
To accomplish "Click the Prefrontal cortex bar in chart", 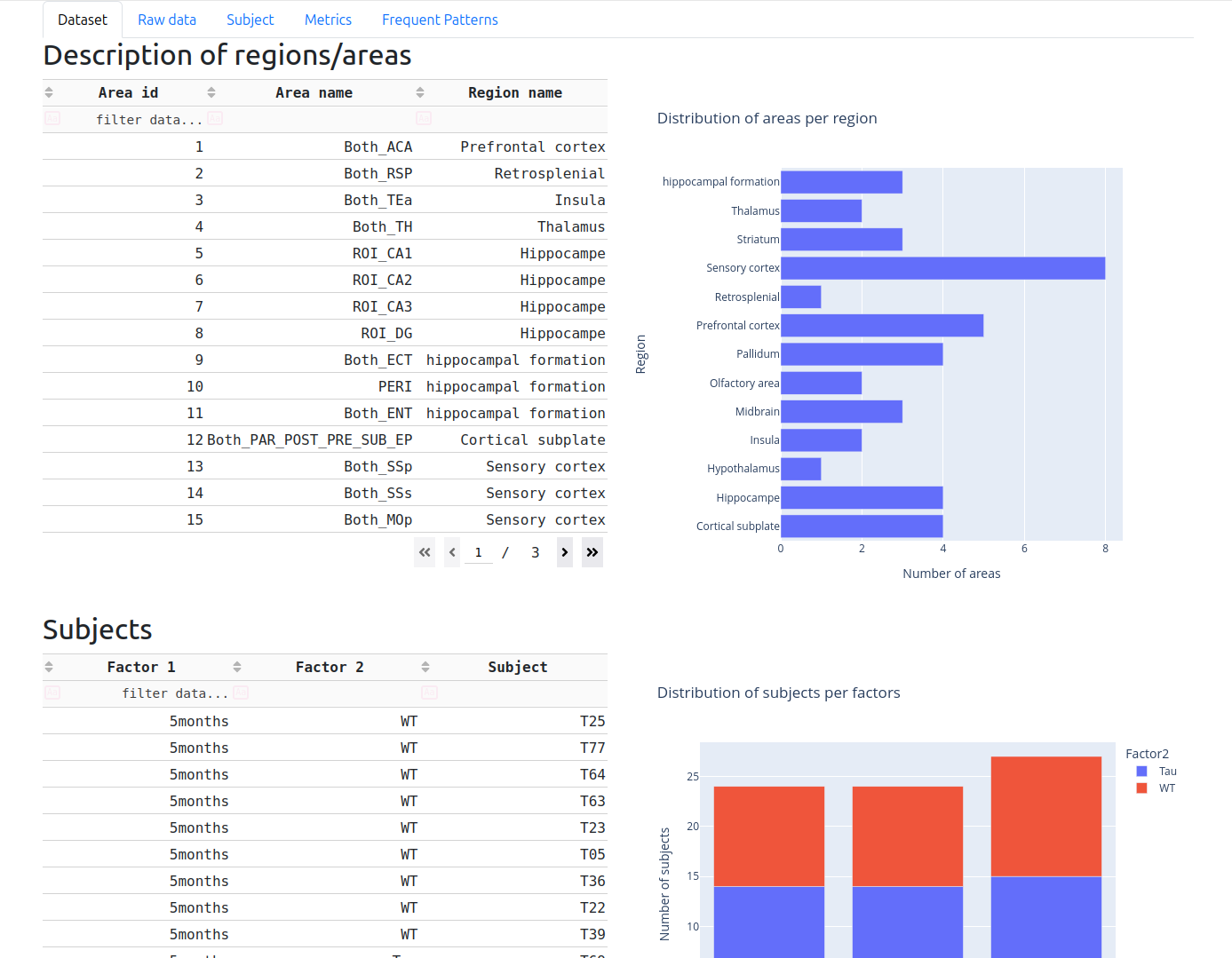I will coord(882,326).
